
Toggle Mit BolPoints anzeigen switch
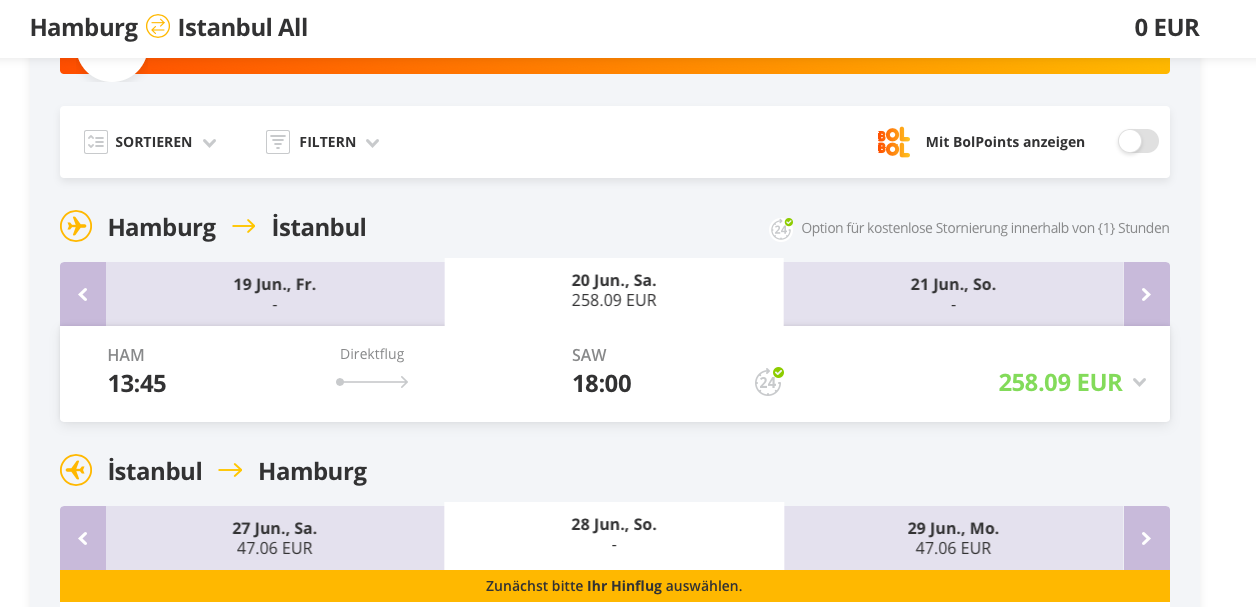click(1138, 142)
